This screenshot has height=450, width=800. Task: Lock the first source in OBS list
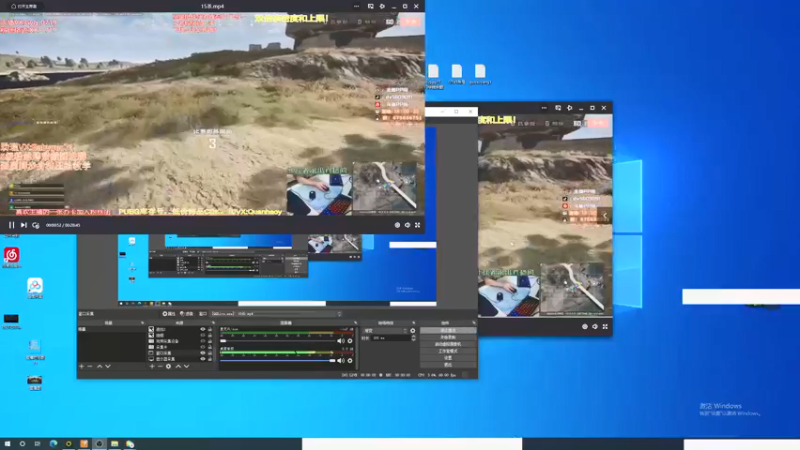(210, 330)
